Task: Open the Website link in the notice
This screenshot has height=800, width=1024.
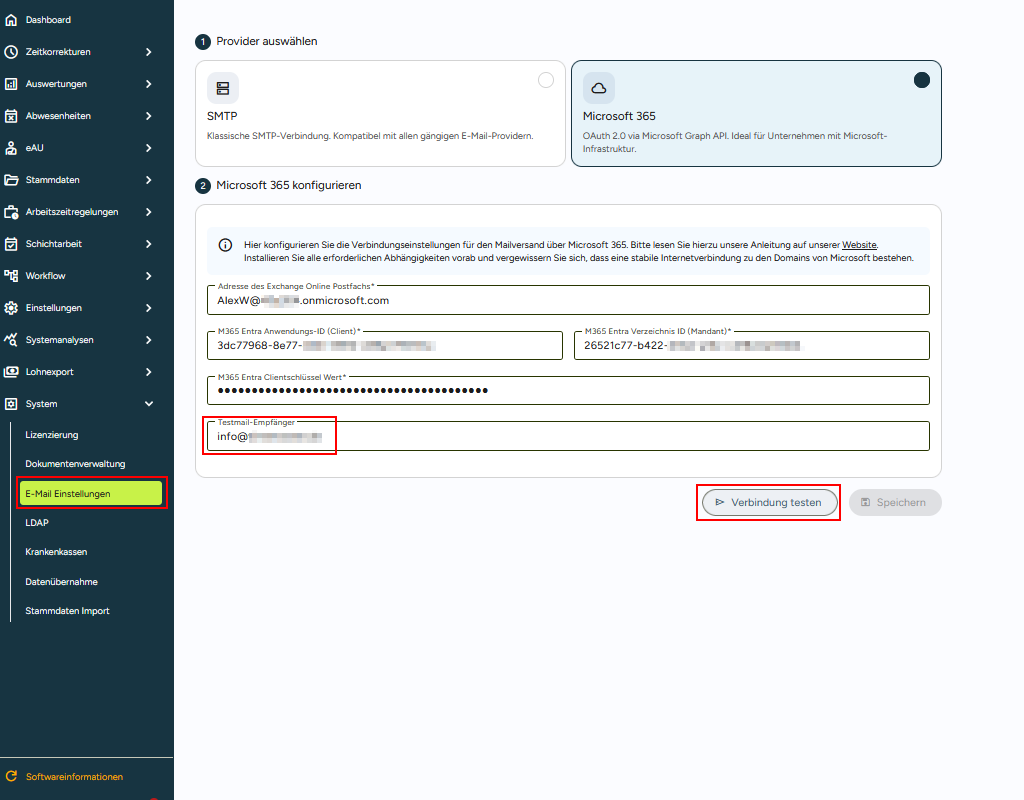Action: tap(859, 245)
